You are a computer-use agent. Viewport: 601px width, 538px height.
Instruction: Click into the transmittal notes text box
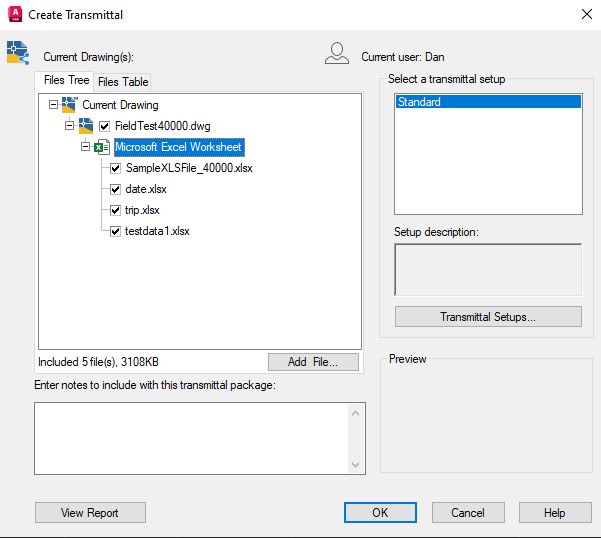[190, 438]
